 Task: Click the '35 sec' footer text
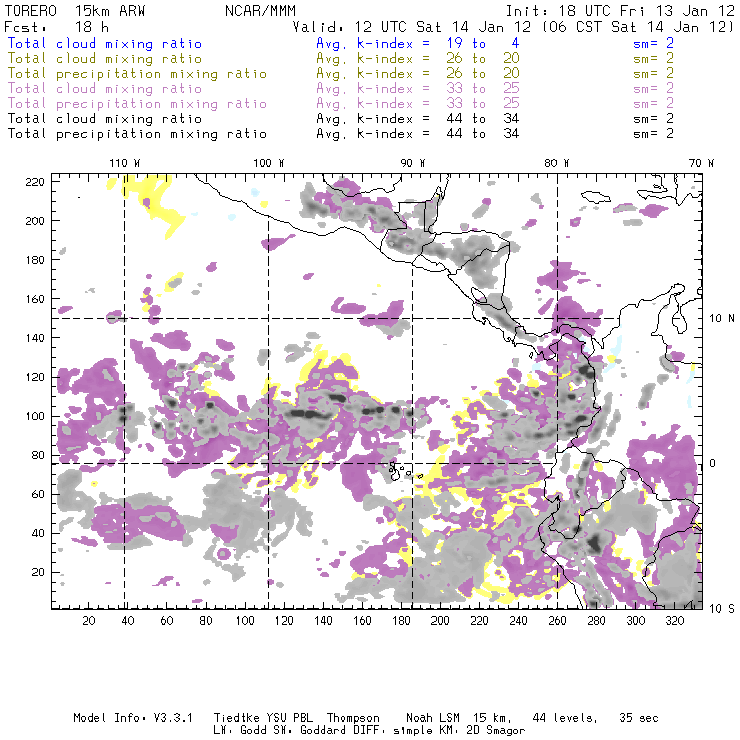click(x=639, y=718)
